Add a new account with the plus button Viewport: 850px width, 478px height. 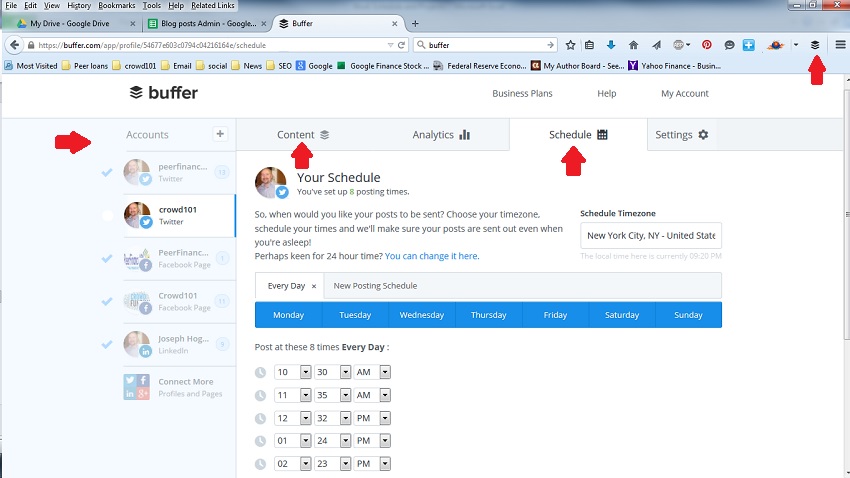(220, 134)
